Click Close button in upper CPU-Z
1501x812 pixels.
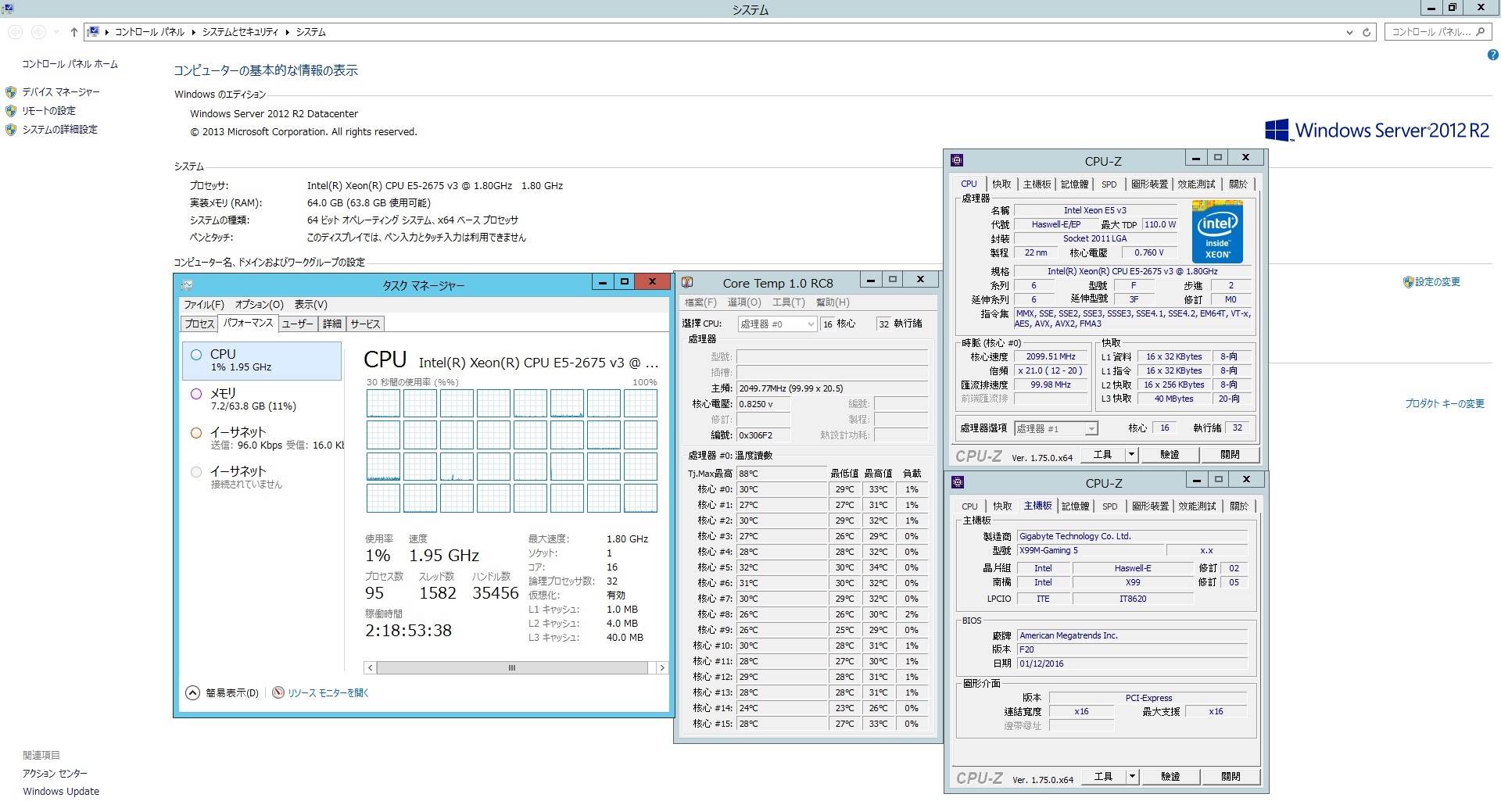tap(1229, 455)
